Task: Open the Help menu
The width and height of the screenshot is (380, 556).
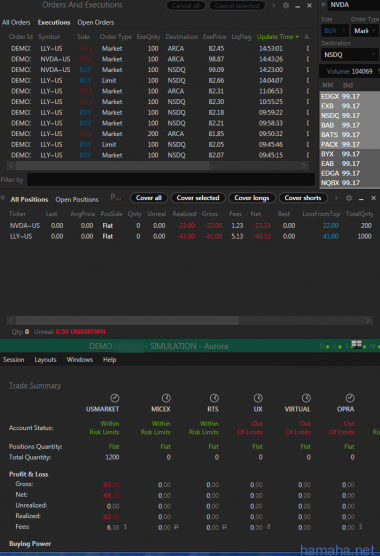Action: click(110, 360)
